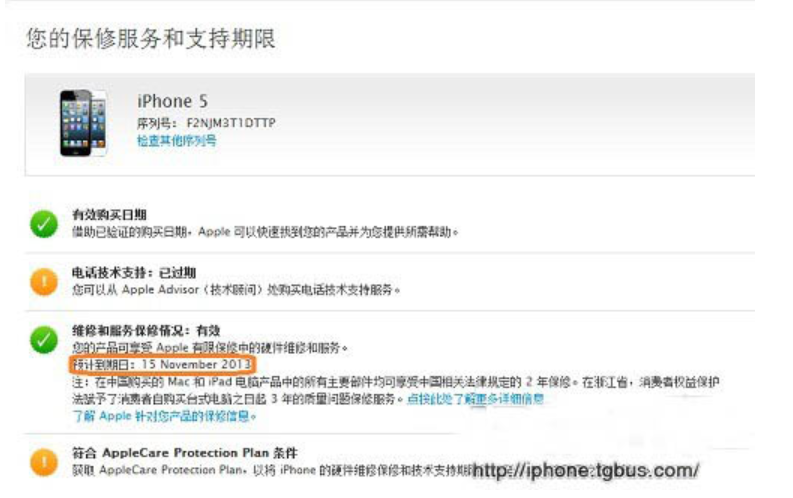Image resolution: width=793 pixels, height=498 pixels.
Task: Click the 有效购买日期 heading
Action: (109, 215)
